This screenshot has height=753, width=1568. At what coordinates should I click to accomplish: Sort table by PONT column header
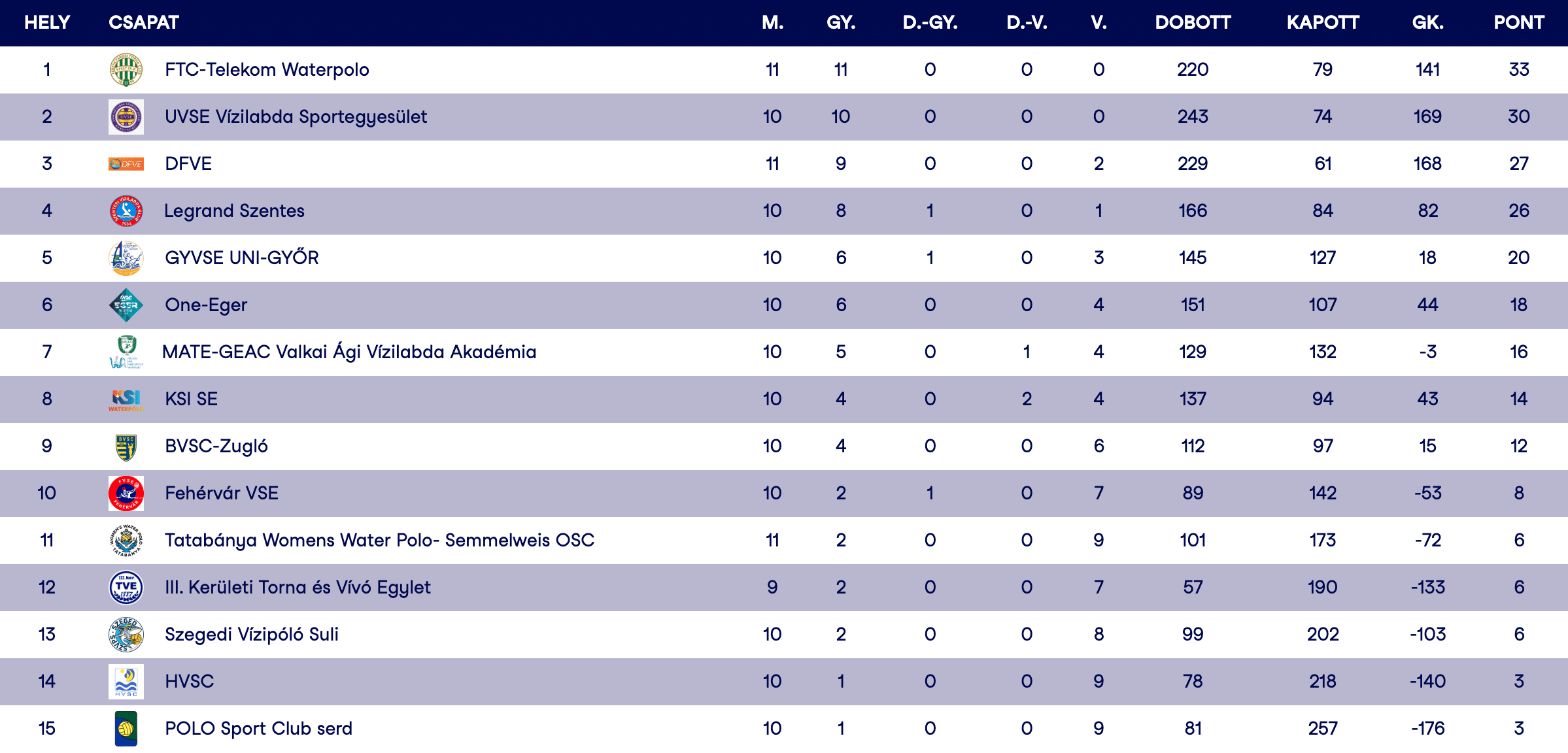point(1518,23)
